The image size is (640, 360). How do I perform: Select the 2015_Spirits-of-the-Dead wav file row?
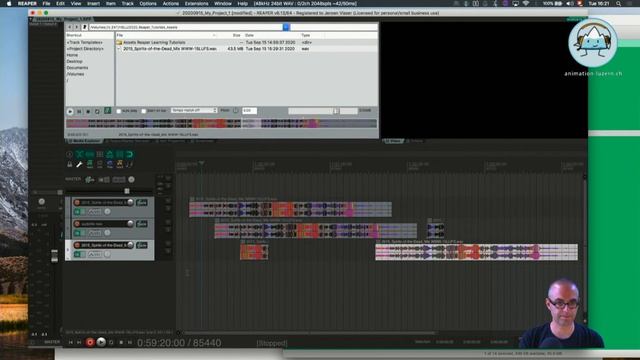pos(247,49)
